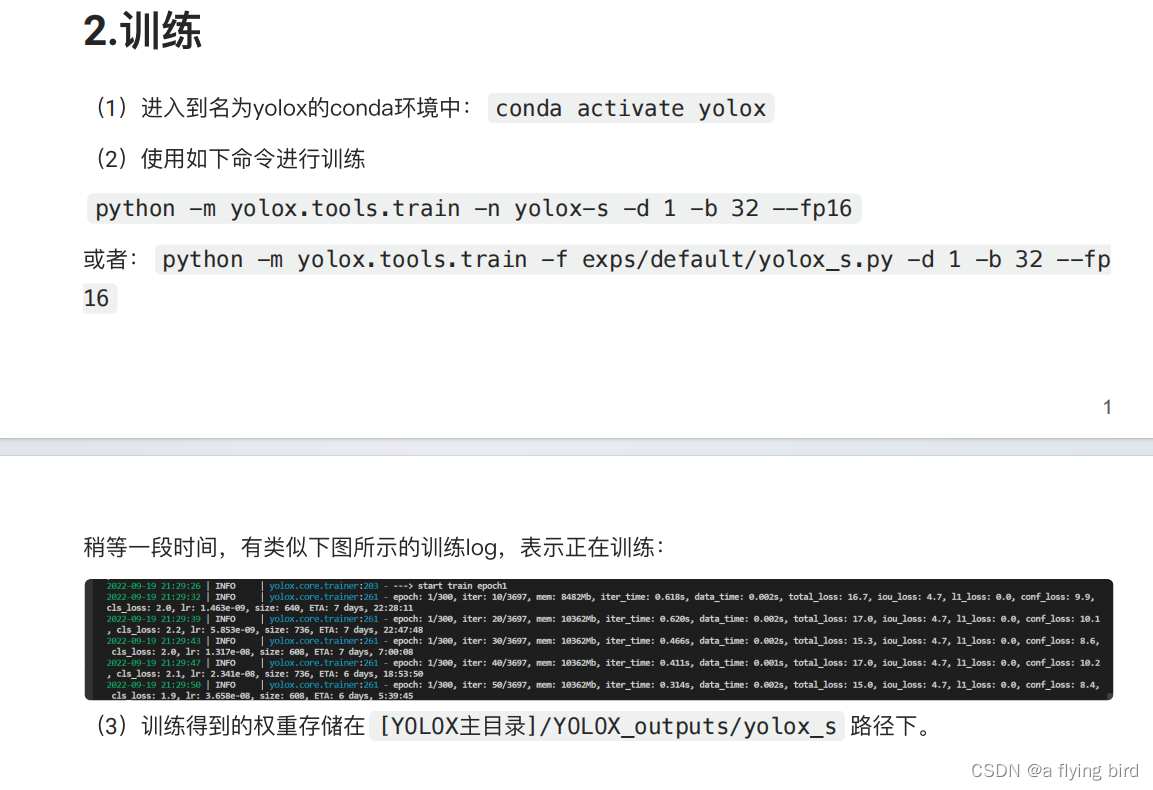
Task: Select the conda activate yolox code snippet
Action: pos(630,108)
